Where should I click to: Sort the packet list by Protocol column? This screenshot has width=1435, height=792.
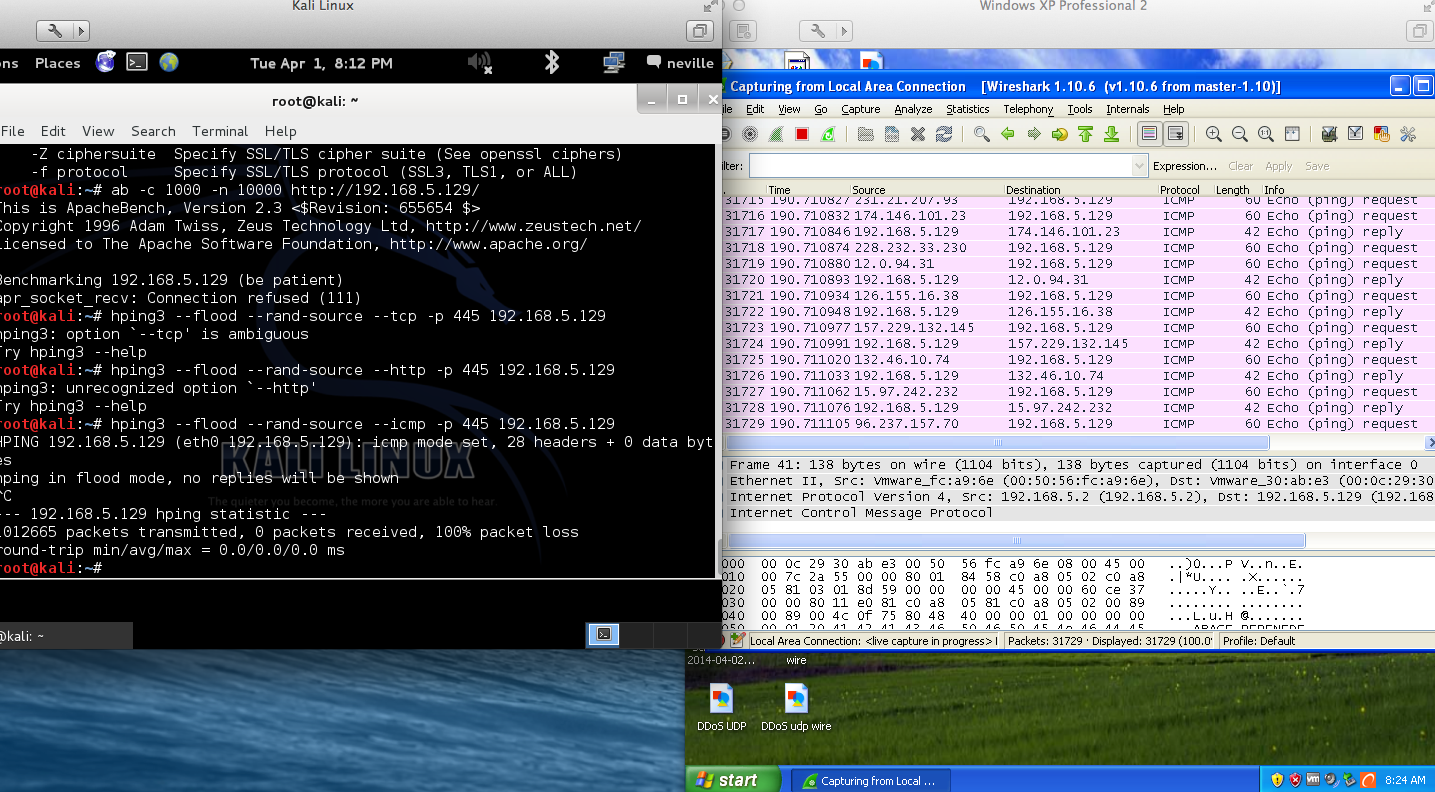tap(1179, 190)
